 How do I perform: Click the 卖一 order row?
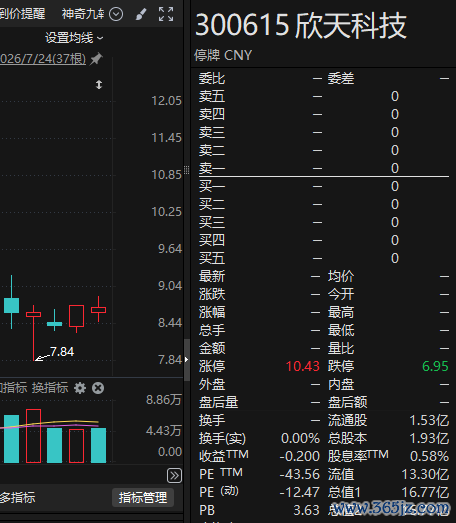pyautogui.click(x=324, y=168)
